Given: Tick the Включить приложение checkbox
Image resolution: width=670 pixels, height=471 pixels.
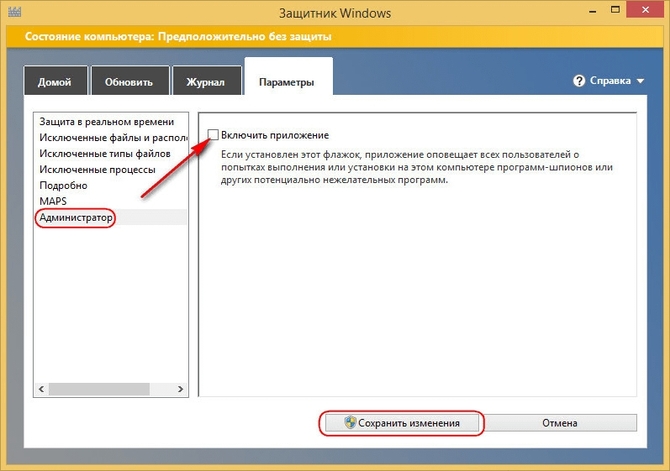Looking at the screenshot, I should 213,135.
